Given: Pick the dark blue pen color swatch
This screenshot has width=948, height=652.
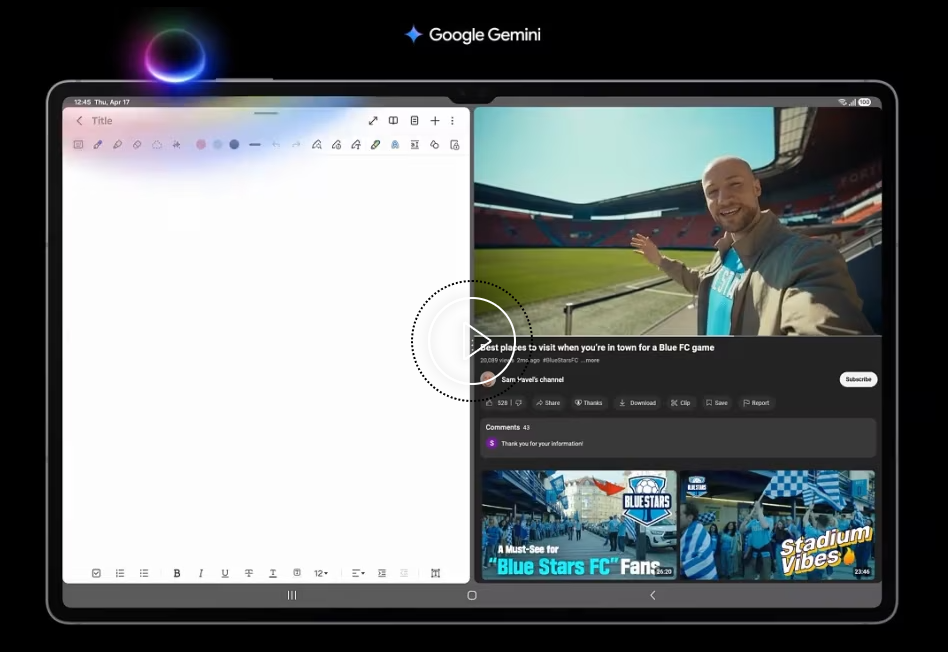Looking at the screenshot, I should point(234,145).
